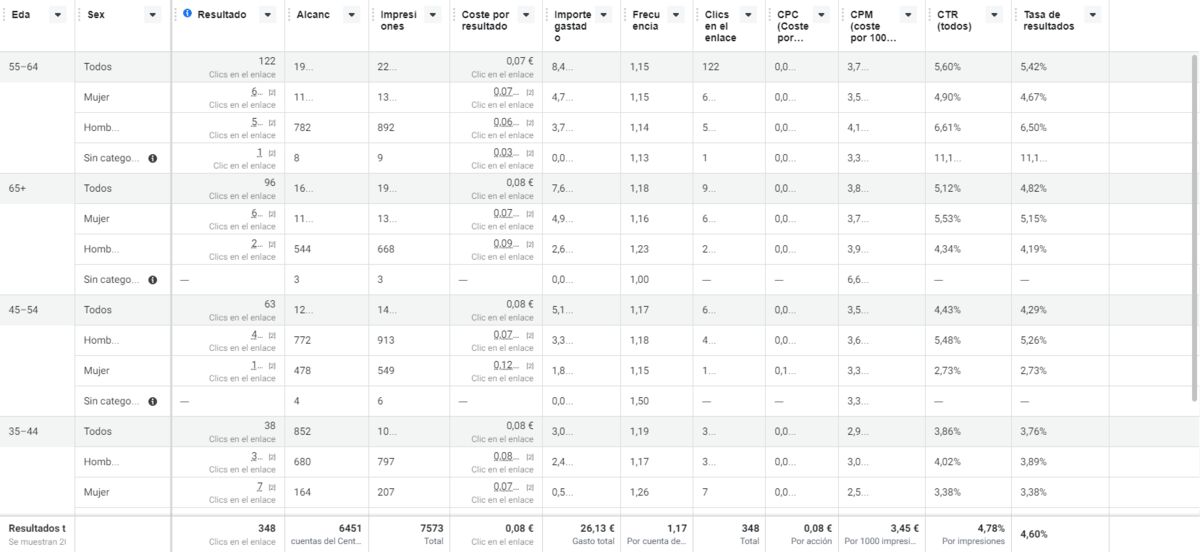Click the vertical scrollbar of the table
The image size is (1200, 552).
pos(1192,220)
